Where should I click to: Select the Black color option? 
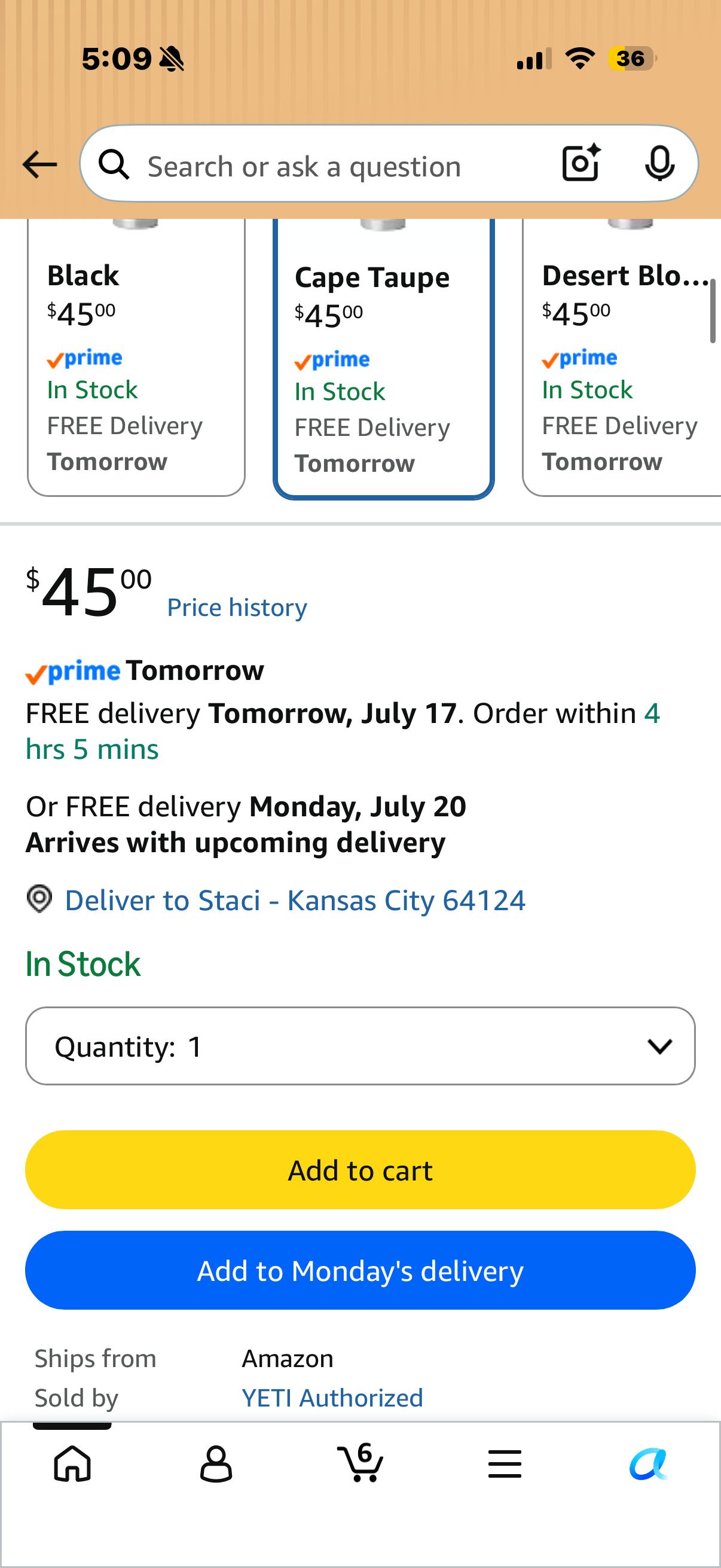[x=136, y=358]
